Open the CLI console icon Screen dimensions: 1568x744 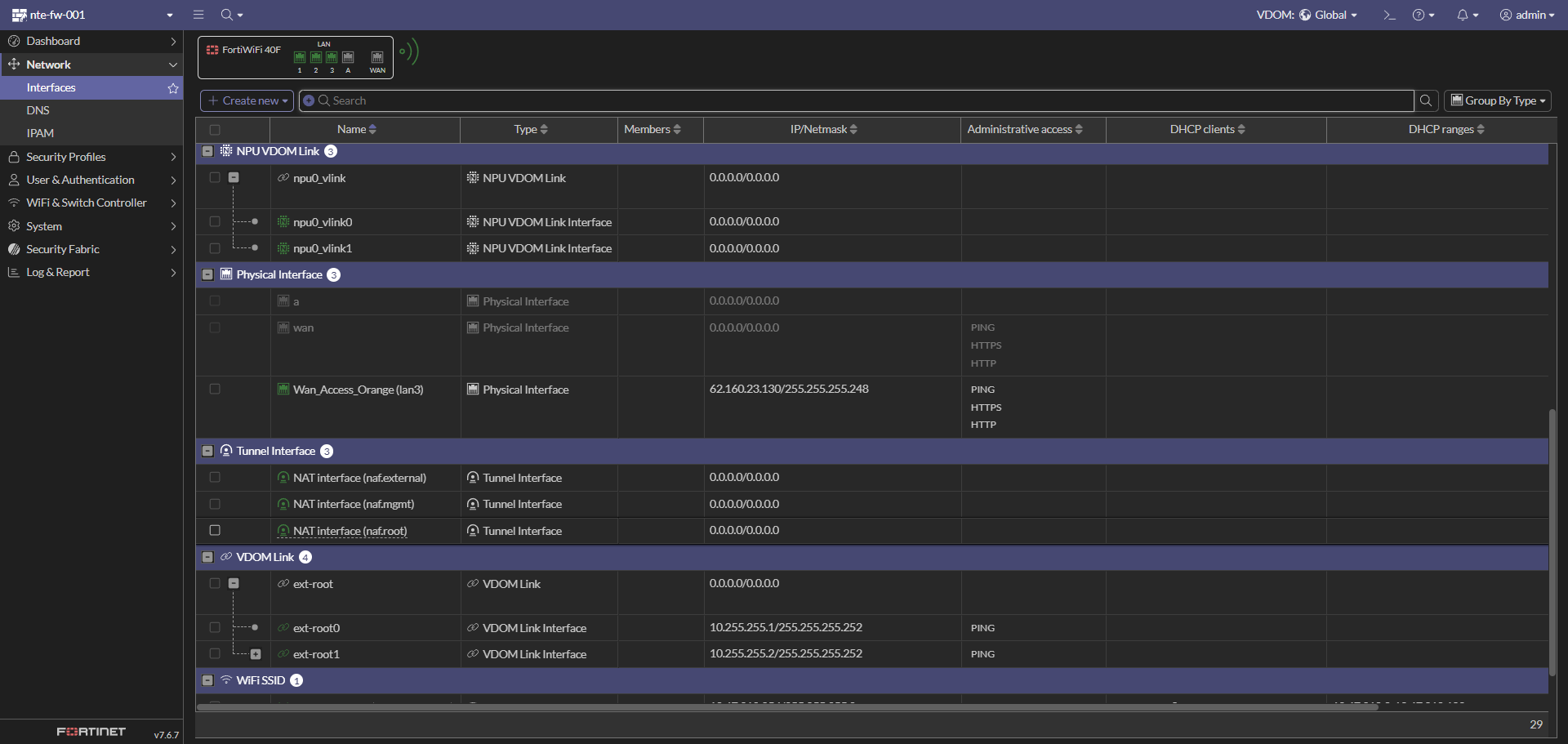(1389, 15)
